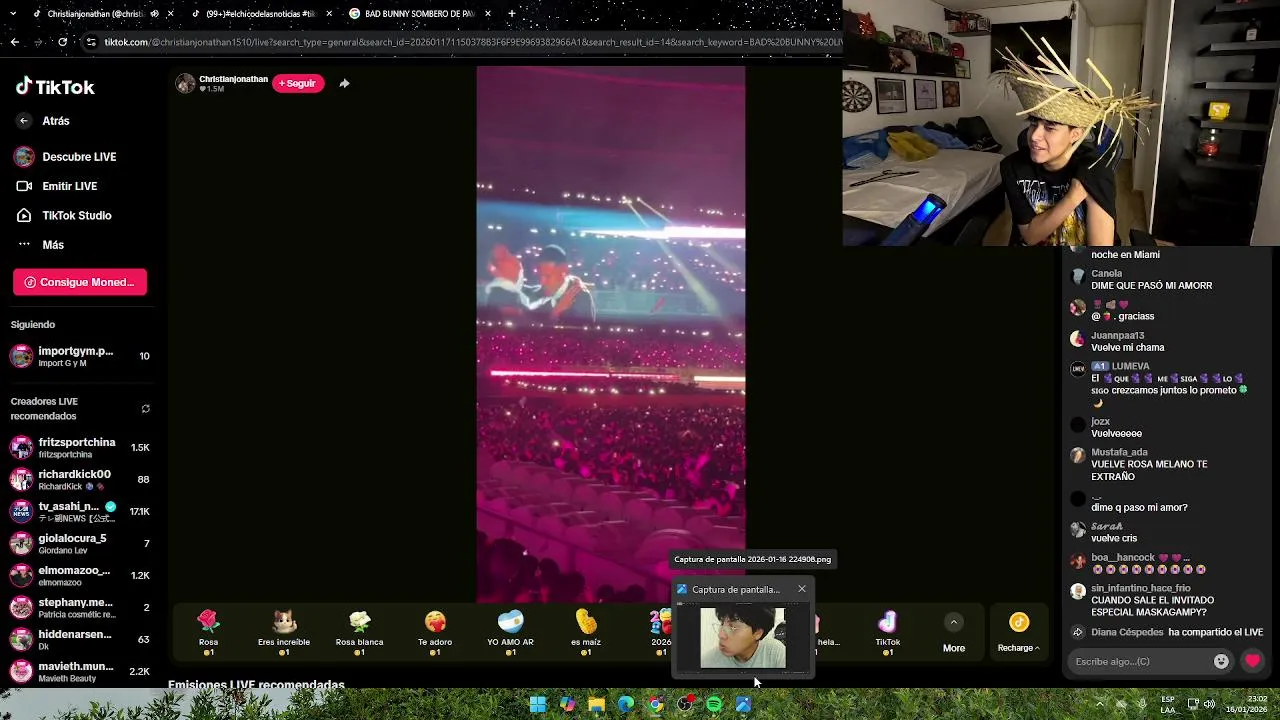The width and height of the screenshot is (1280, 720).
Task: Open fritzsportchina's LIVE stream
Action: [80, 448]
